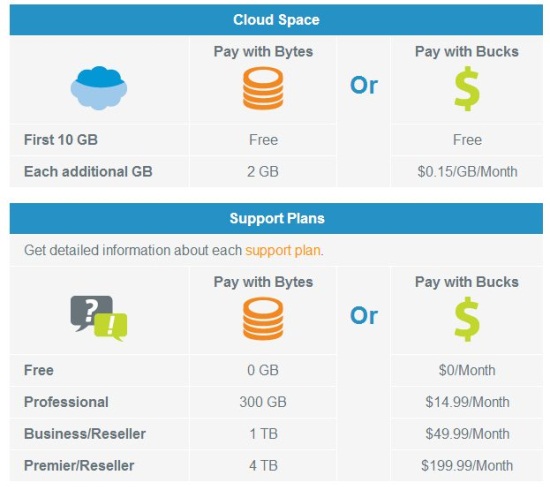The image size is (550, 490).
Task: Select the Support Plans header bar
Action: (x=276, y=218)
